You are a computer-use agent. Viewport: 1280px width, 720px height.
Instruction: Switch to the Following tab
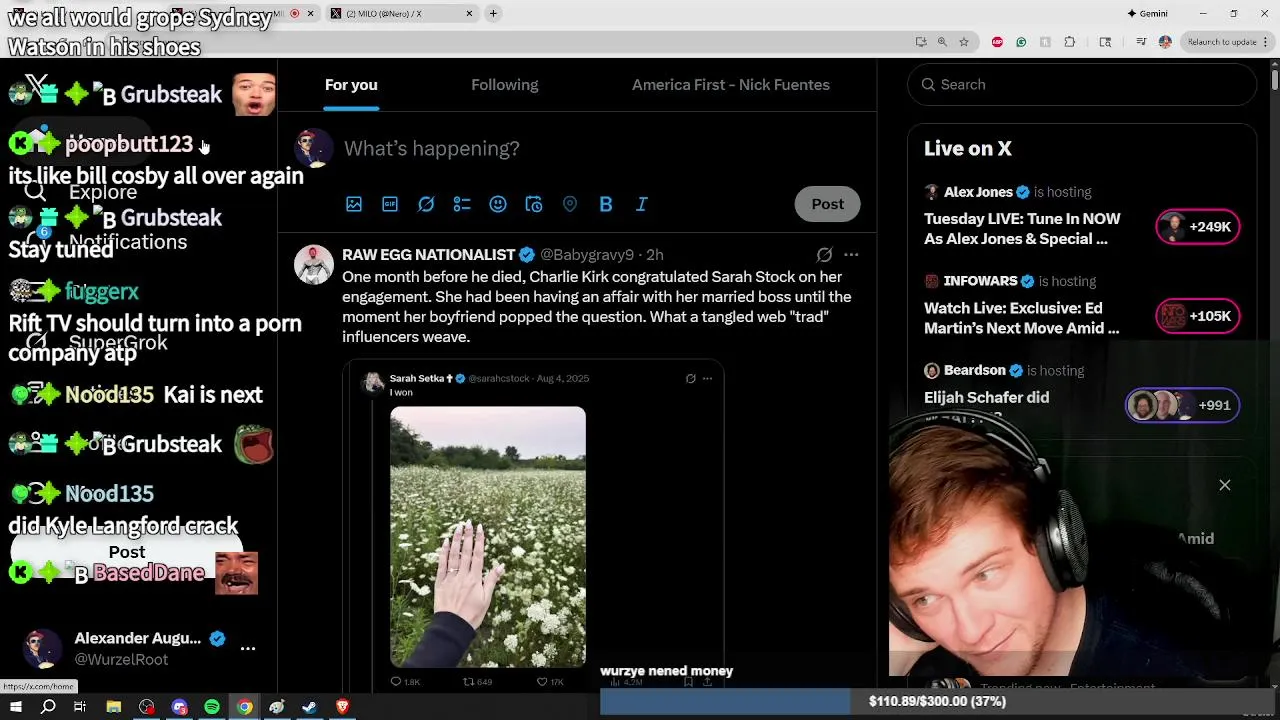[505, 85]
